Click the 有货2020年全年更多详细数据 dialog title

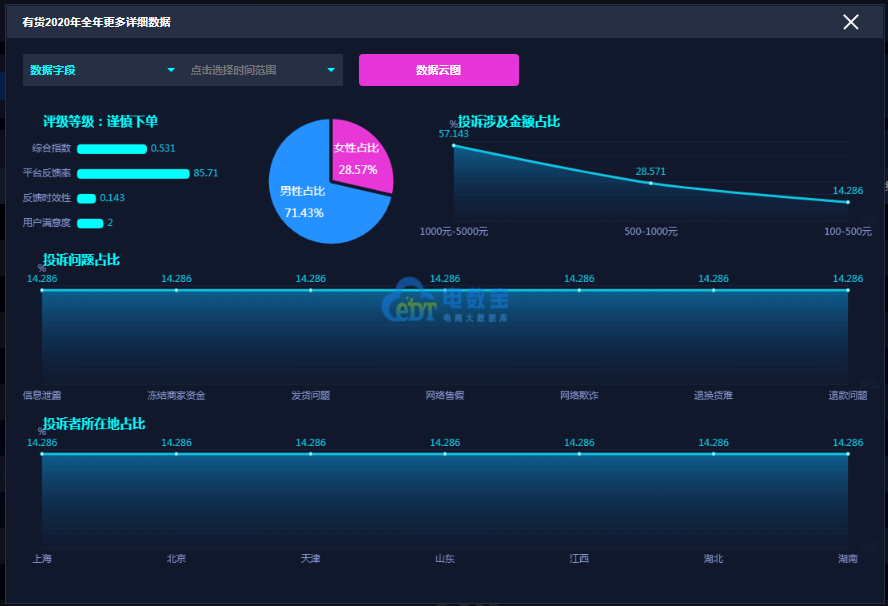pos(96,22)
